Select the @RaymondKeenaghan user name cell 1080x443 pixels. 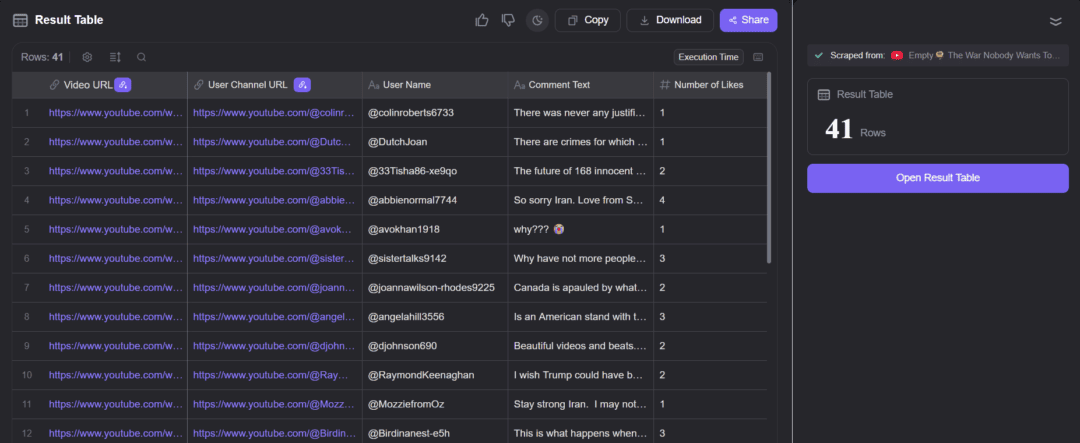435,375
